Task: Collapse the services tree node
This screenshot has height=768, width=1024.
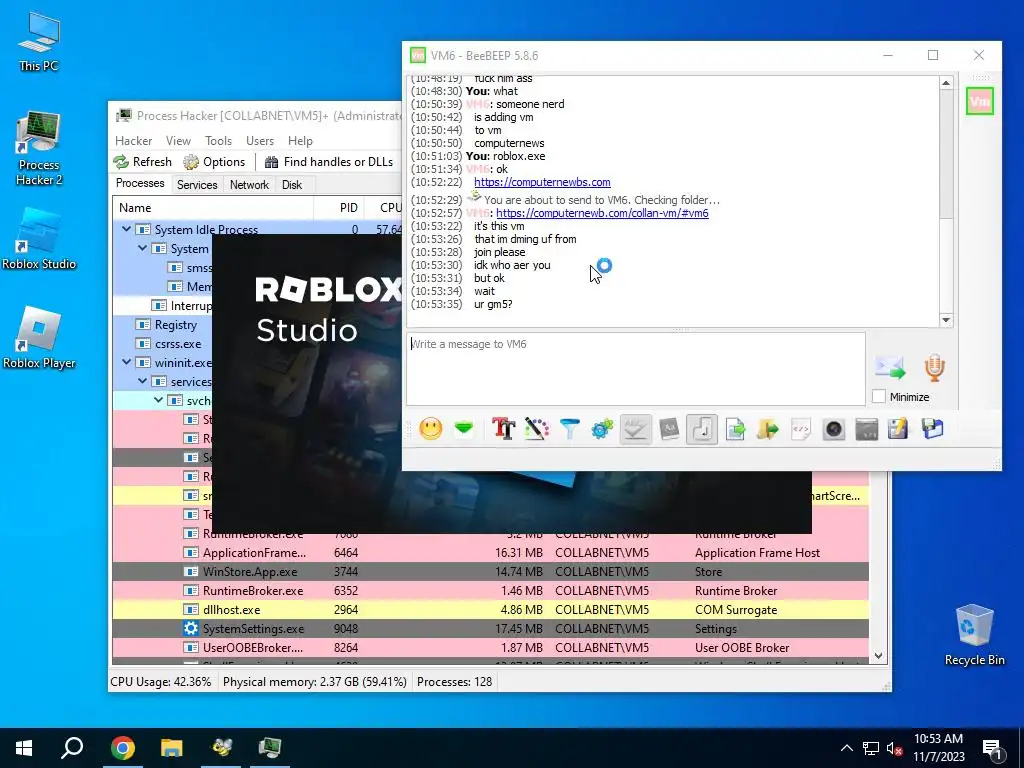Action: click(142, 381)
